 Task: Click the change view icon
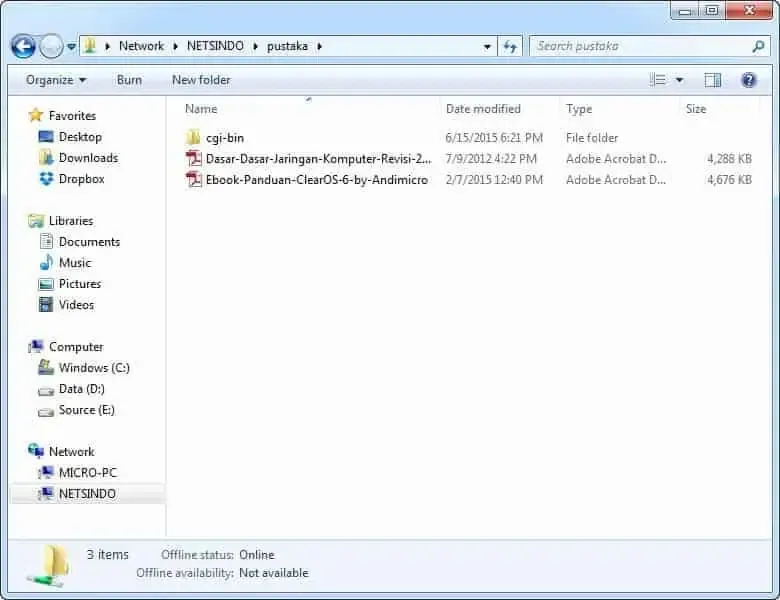[x=658, y=80]
